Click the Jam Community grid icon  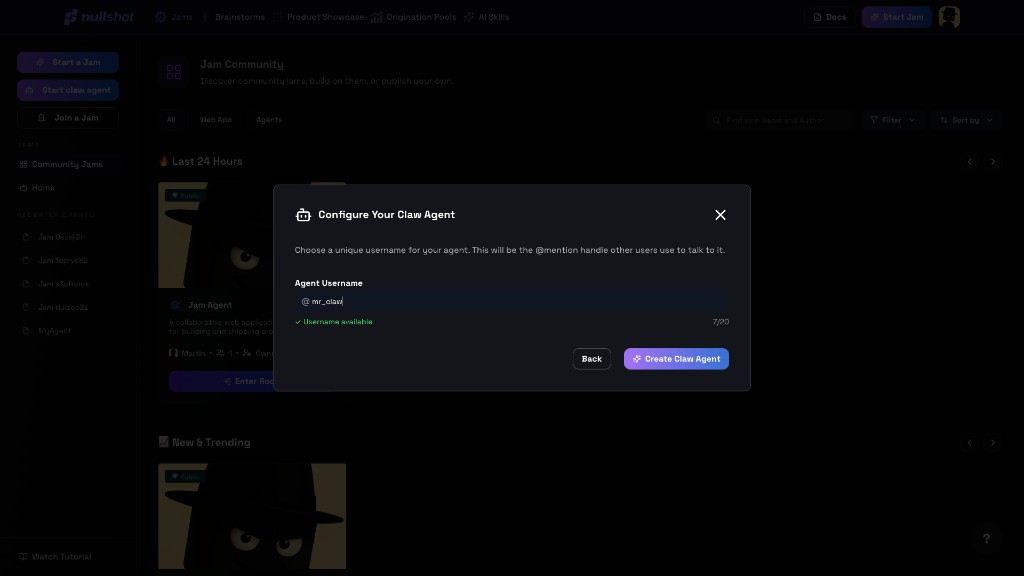click(x=174, y=72)
